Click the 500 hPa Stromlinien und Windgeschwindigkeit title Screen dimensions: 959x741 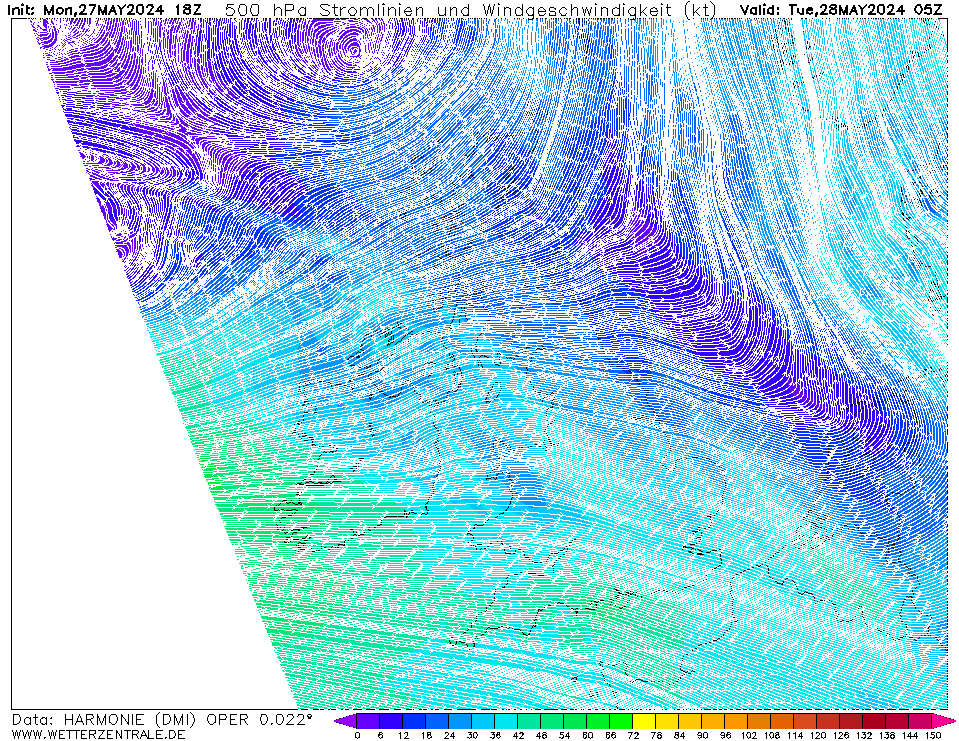pos(471,10)
